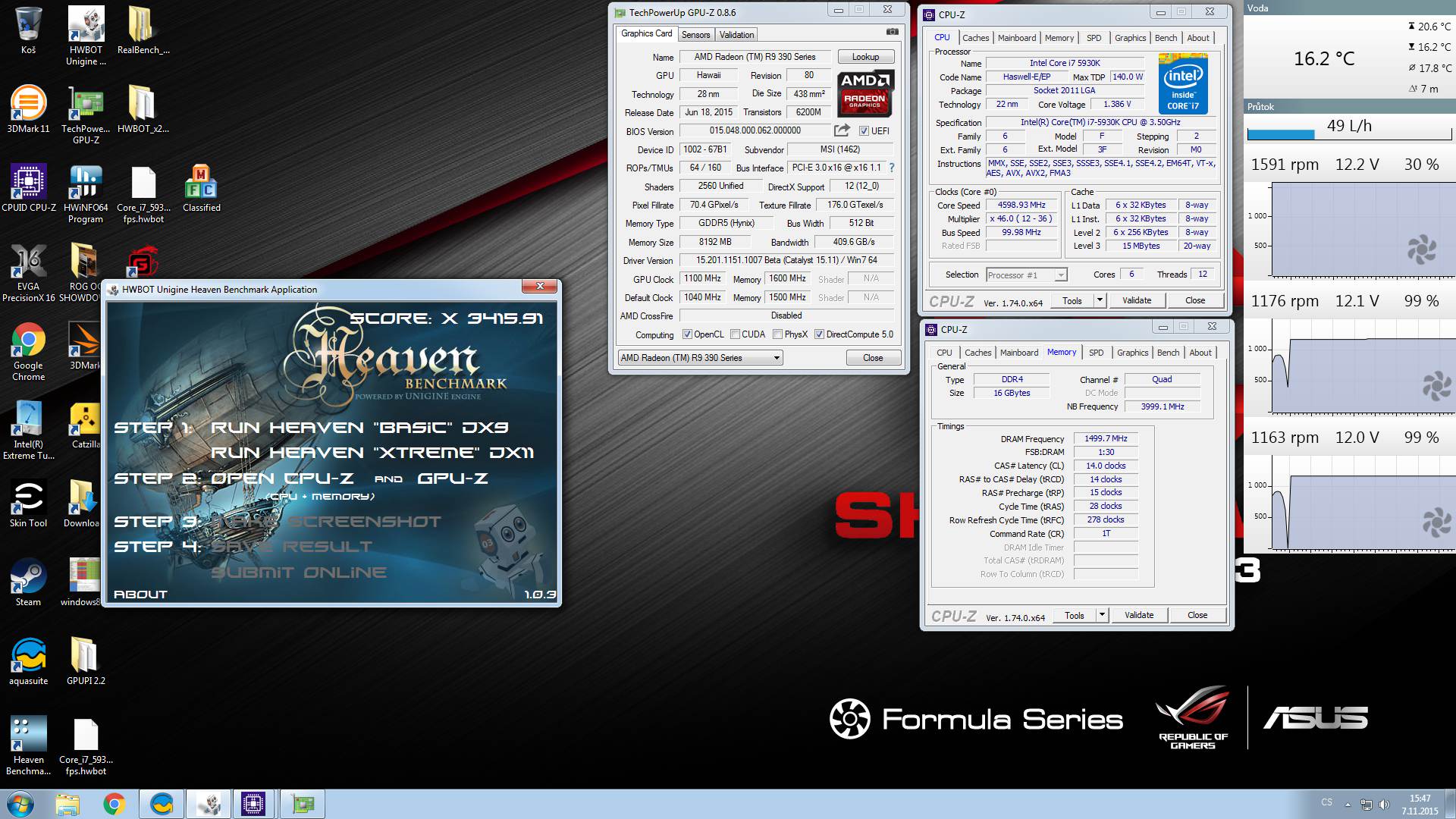Open the HWBOT_x2 folder icon
Screen dimensions: 1456x819
pos(143,110)
